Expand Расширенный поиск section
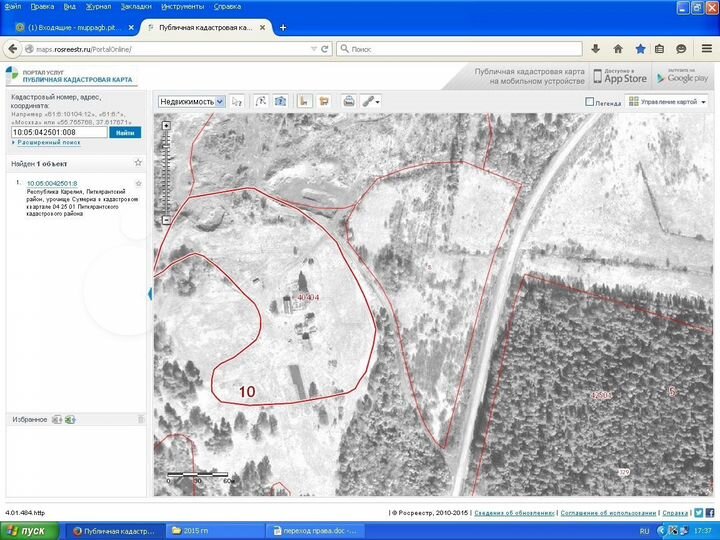 click(46, 143)
